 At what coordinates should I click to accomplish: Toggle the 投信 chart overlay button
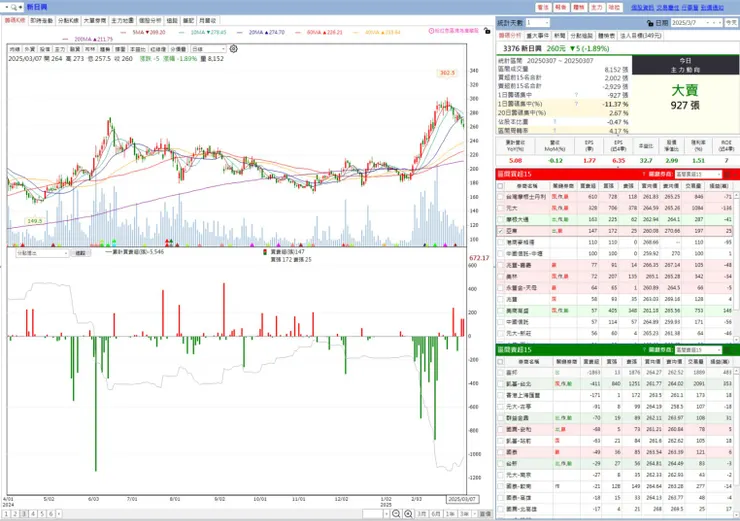click(x=45, y=49)
